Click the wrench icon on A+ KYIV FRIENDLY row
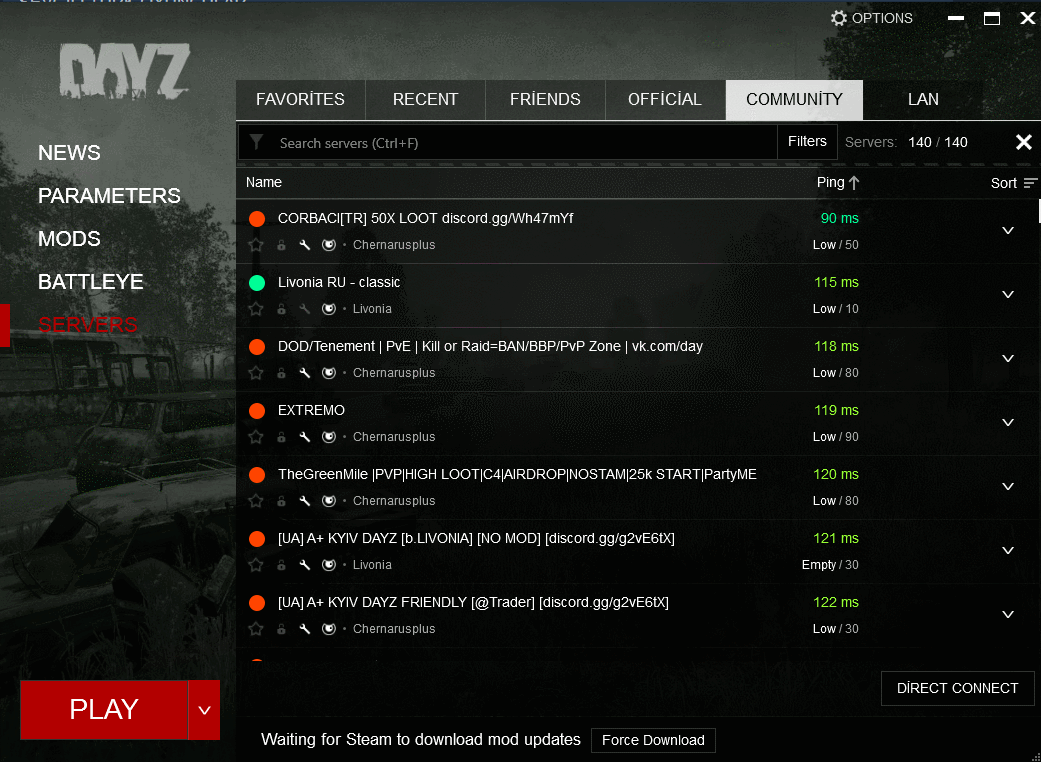 [305, 629]
